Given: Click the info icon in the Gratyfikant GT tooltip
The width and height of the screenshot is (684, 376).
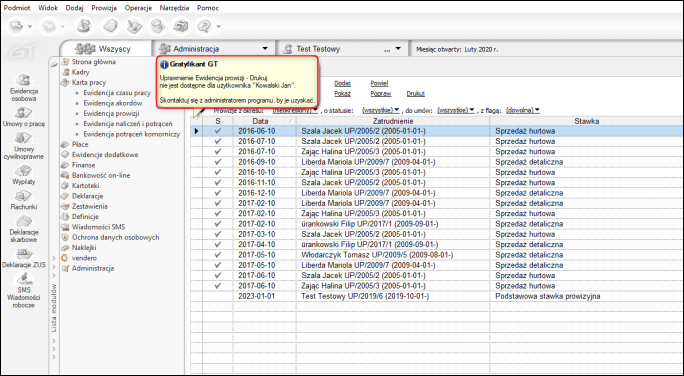Looking at the screenshot, I should coord(164,65).
